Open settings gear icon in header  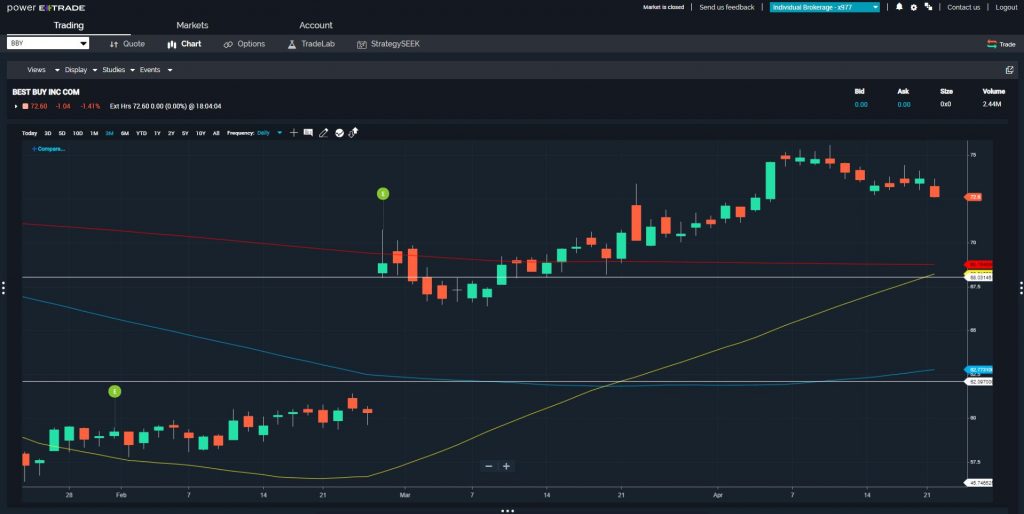click(x=914, y=7)
